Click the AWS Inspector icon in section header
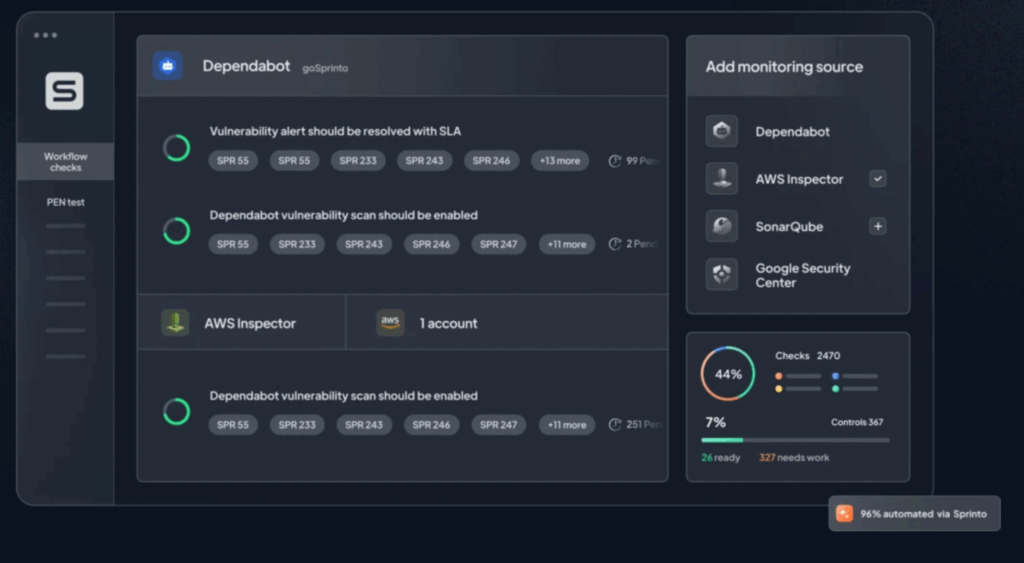The image size is (1024, 563). click(175, 323)
